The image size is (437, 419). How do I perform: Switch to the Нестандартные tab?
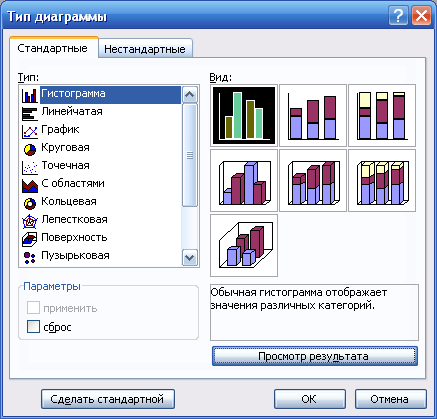[x=145, y=49]
